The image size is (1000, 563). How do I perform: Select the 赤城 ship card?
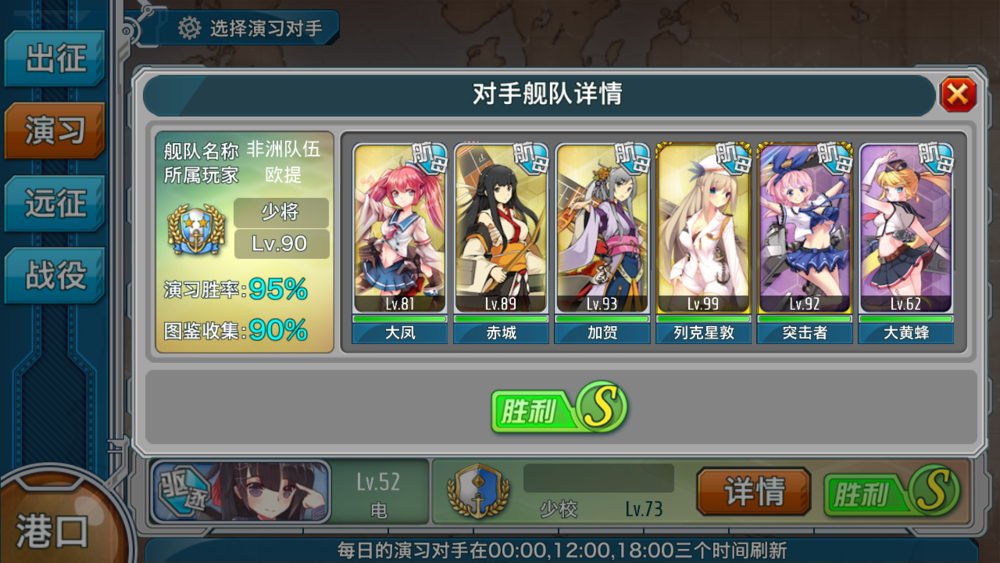[501, 243]
